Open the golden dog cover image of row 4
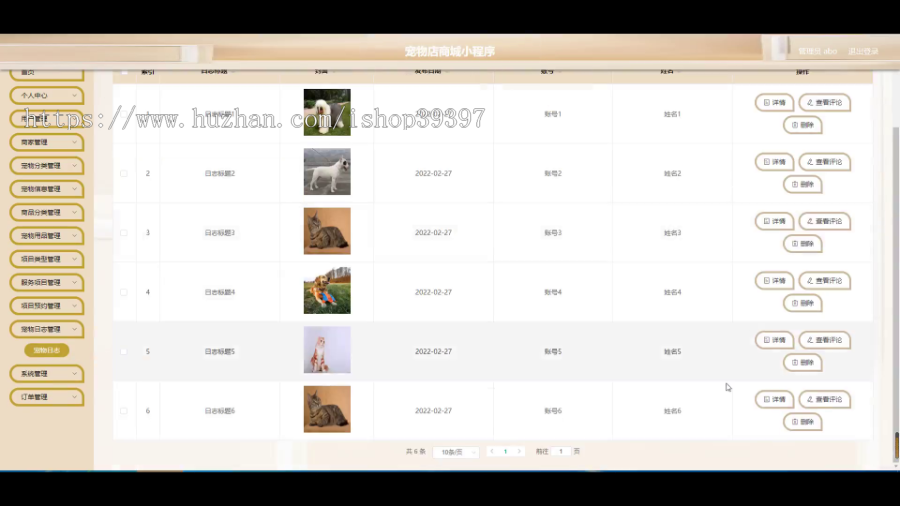This screenshot has width=900, height=506. (327, 290)
